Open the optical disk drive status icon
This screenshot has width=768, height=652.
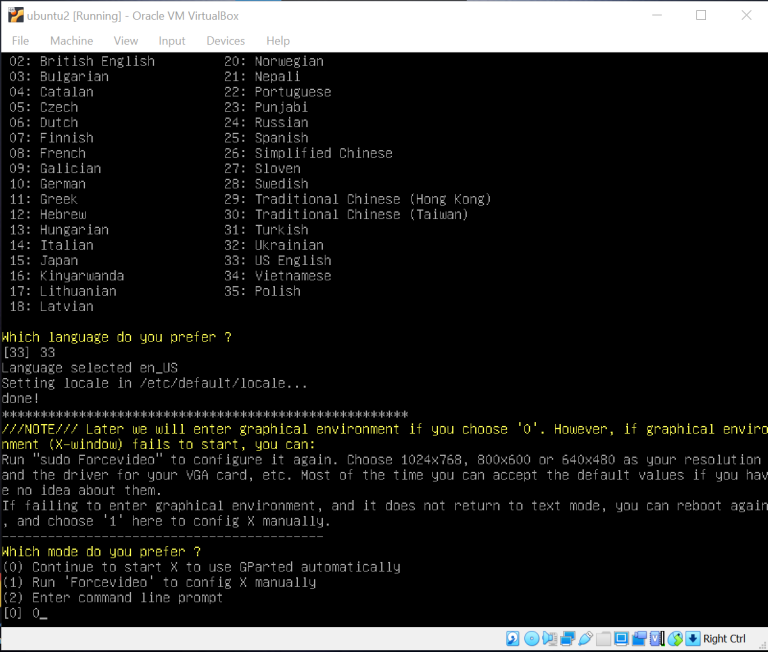coord(531,639)
